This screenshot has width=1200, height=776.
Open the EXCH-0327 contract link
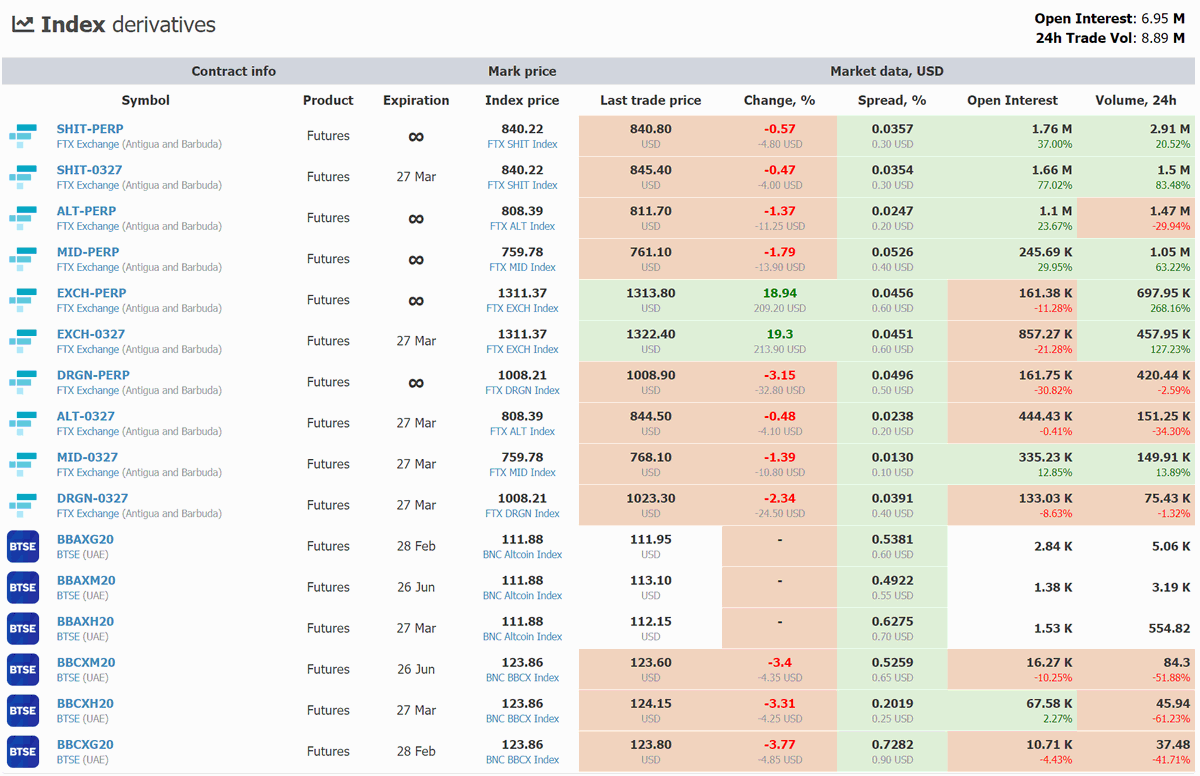pos(91,334)
